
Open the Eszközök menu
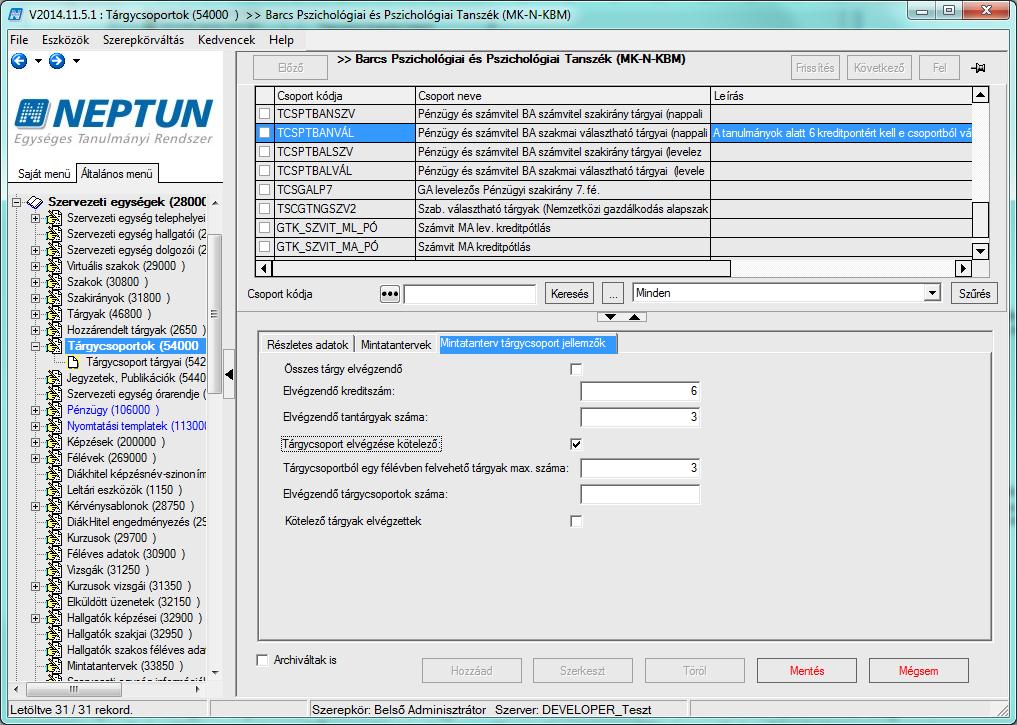click(66, 40)
